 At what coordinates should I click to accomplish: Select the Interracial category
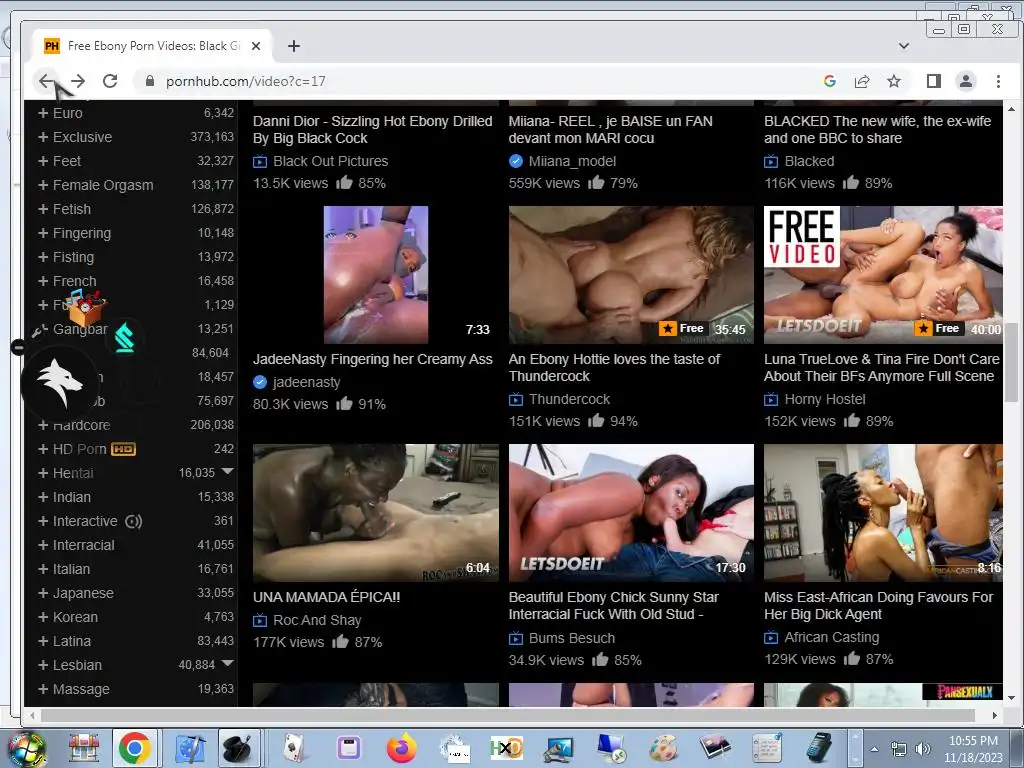84,545
